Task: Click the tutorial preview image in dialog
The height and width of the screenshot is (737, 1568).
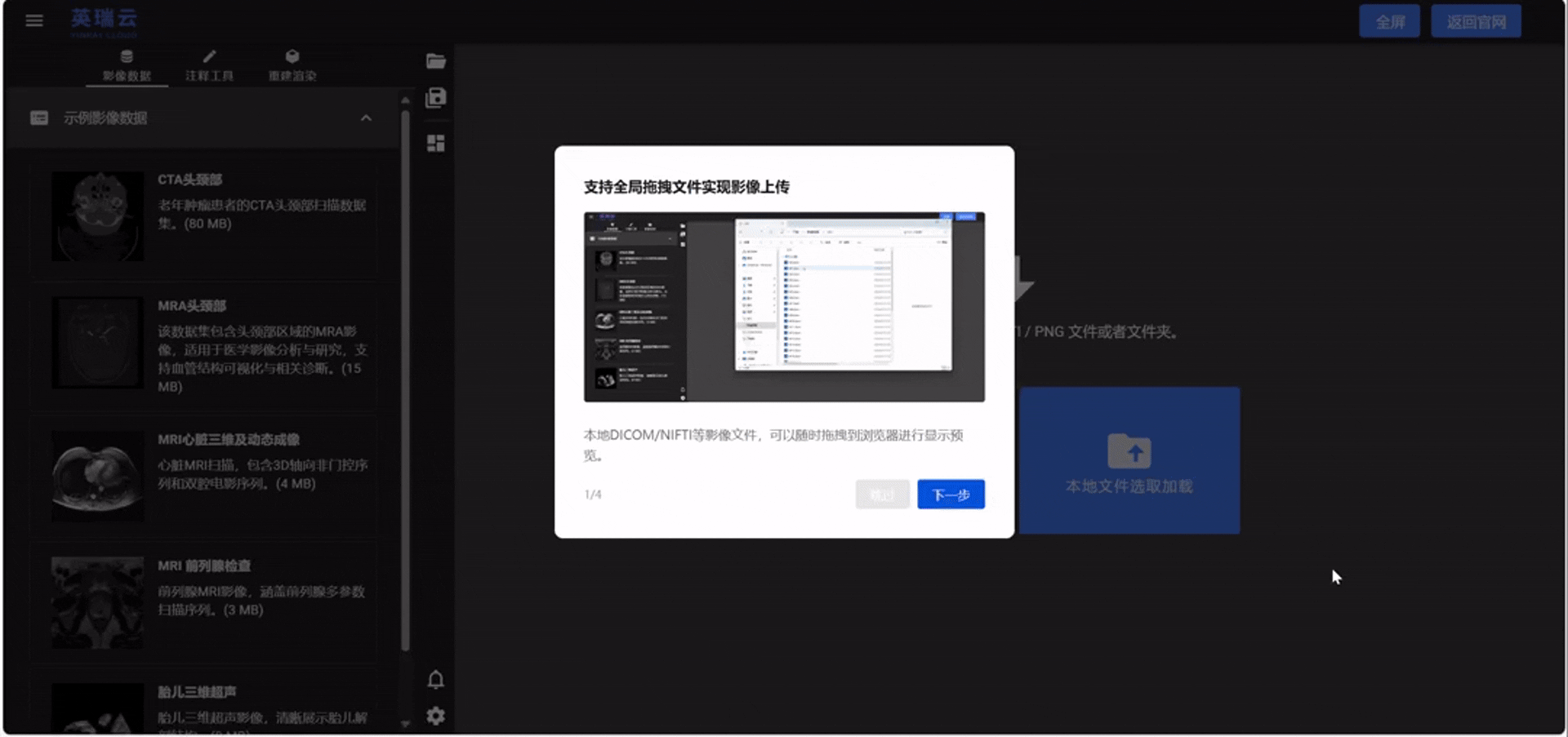Action: [784, 307]
